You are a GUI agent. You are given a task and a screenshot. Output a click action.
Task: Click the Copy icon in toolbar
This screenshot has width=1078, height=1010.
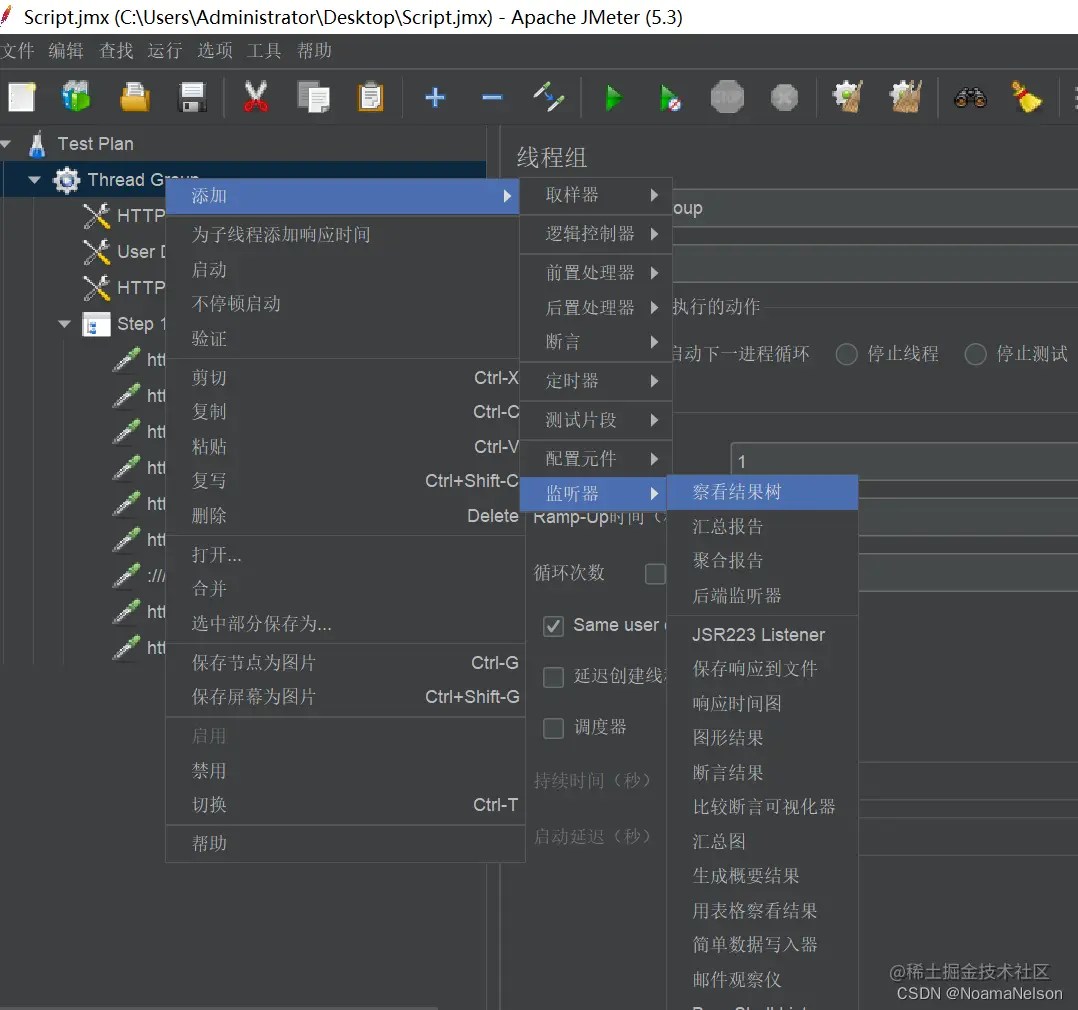(x=314, y=97)
